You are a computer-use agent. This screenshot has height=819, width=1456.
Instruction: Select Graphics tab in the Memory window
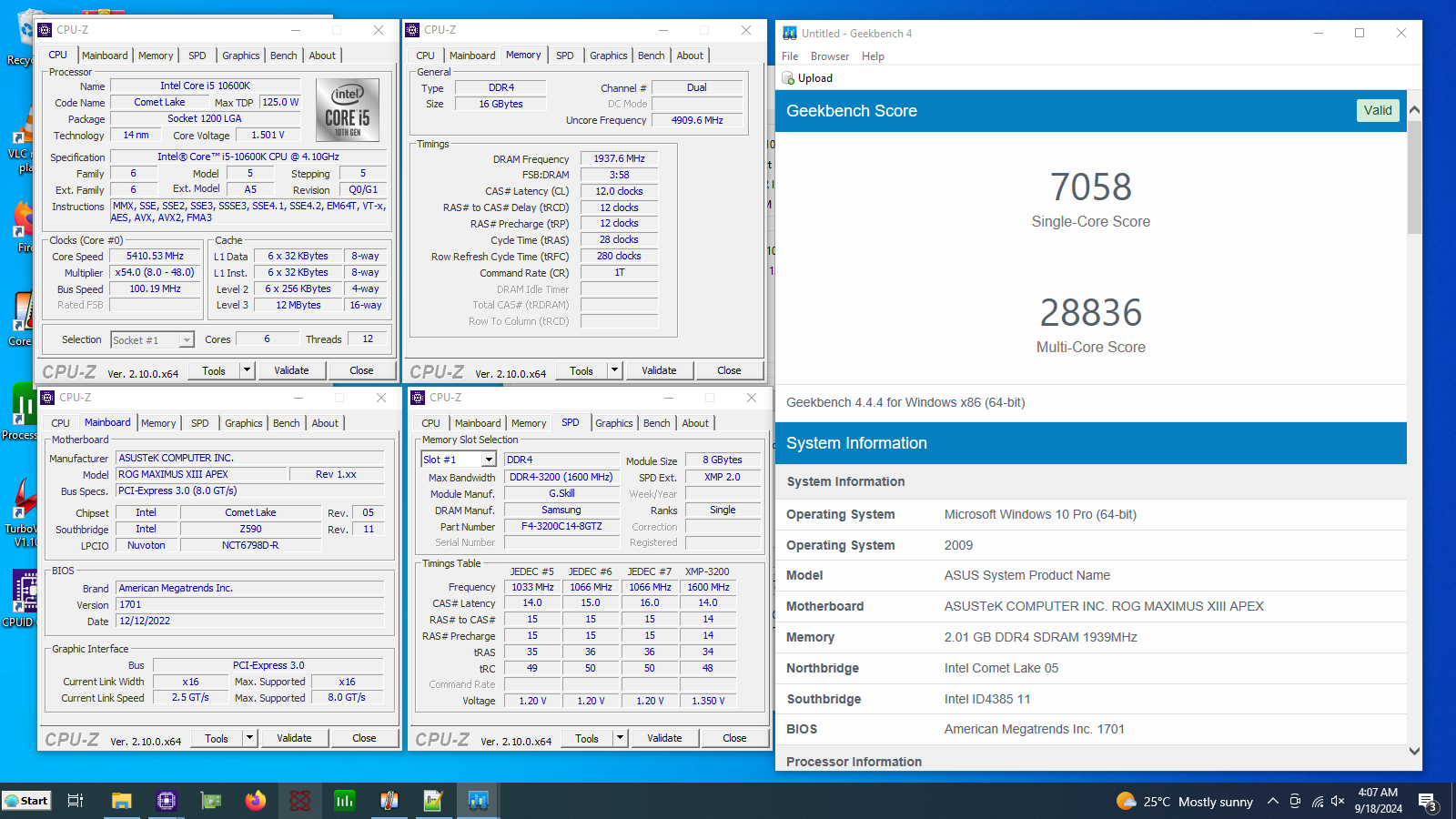point(609,56)
